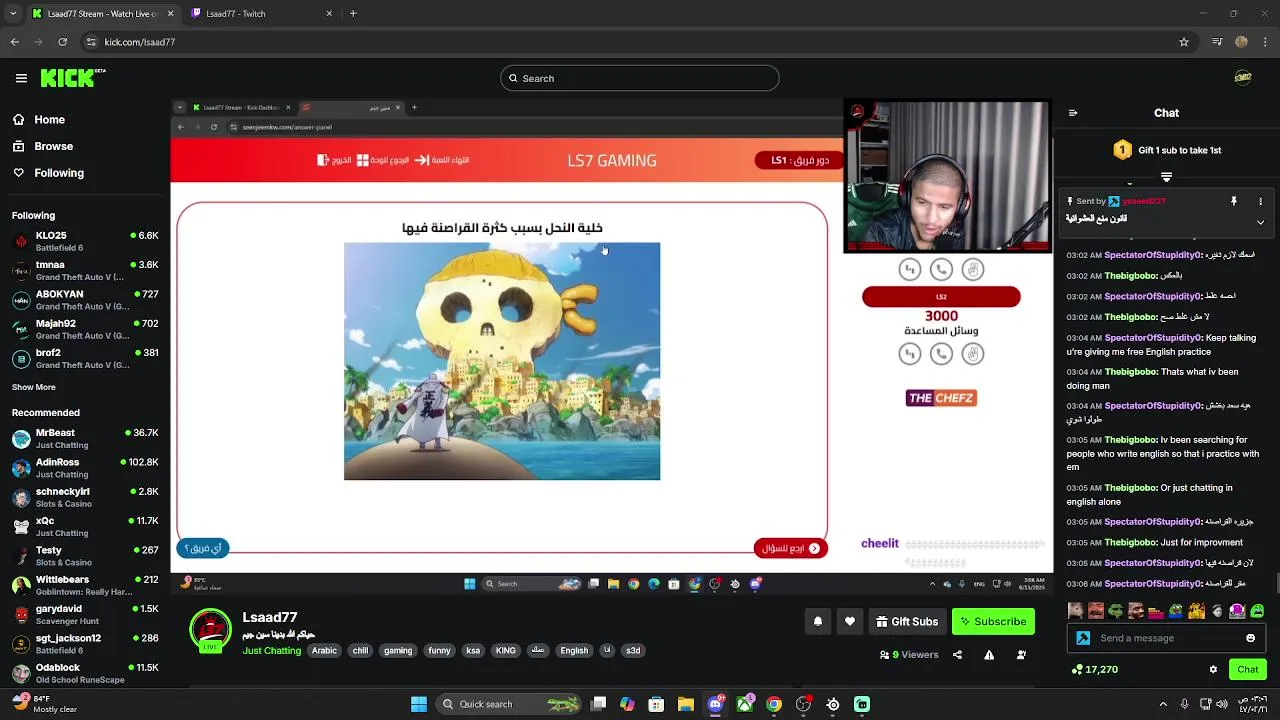
Task: Select the English stream tag
Action: click(574, 651)
